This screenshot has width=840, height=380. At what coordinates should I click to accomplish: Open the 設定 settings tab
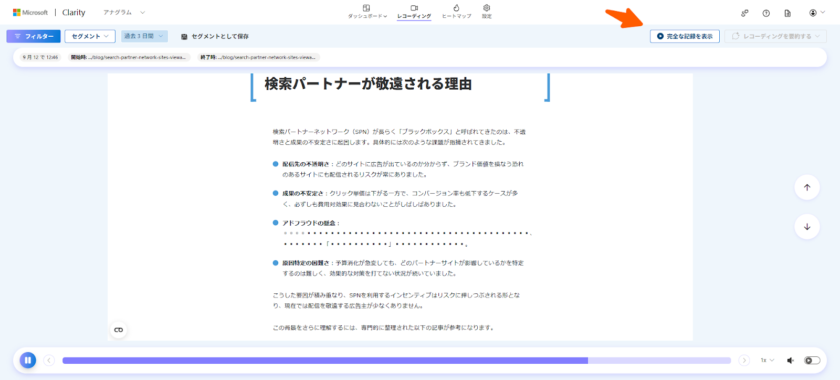click(x=486, y=12)
